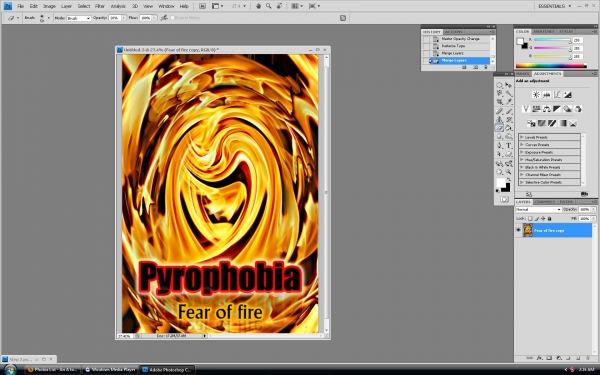Switch to the Swatches tab
The height and width of the screenshot is (375, 600).
pyautogui.click(x=544, y=31)
